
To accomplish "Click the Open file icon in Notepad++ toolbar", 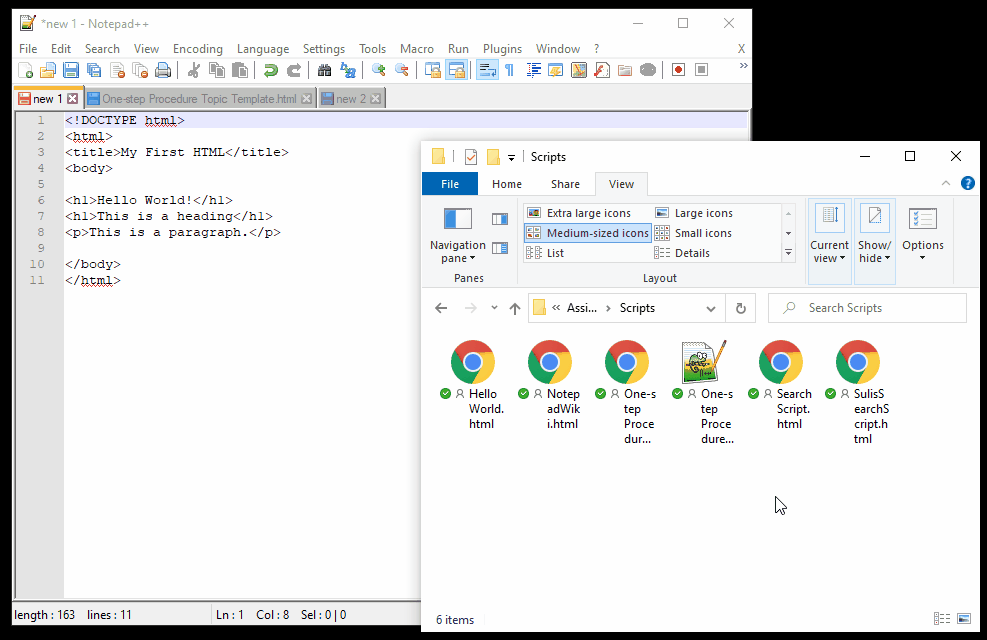I will click(x=48, y=70).
